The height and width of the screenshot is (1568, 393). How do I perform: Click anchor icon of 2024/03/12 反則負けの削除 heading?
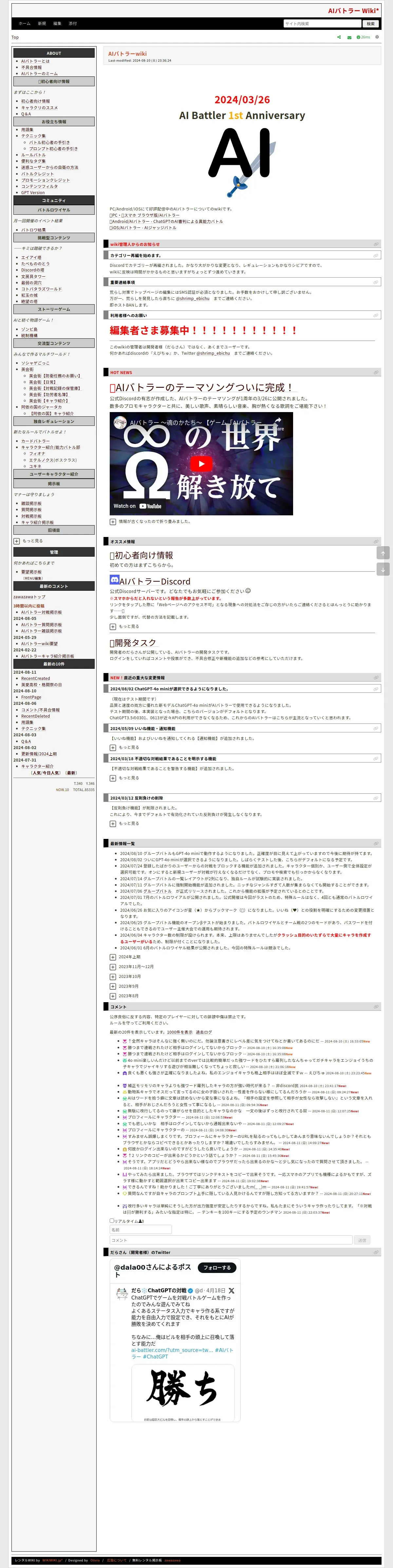[375, 798]
